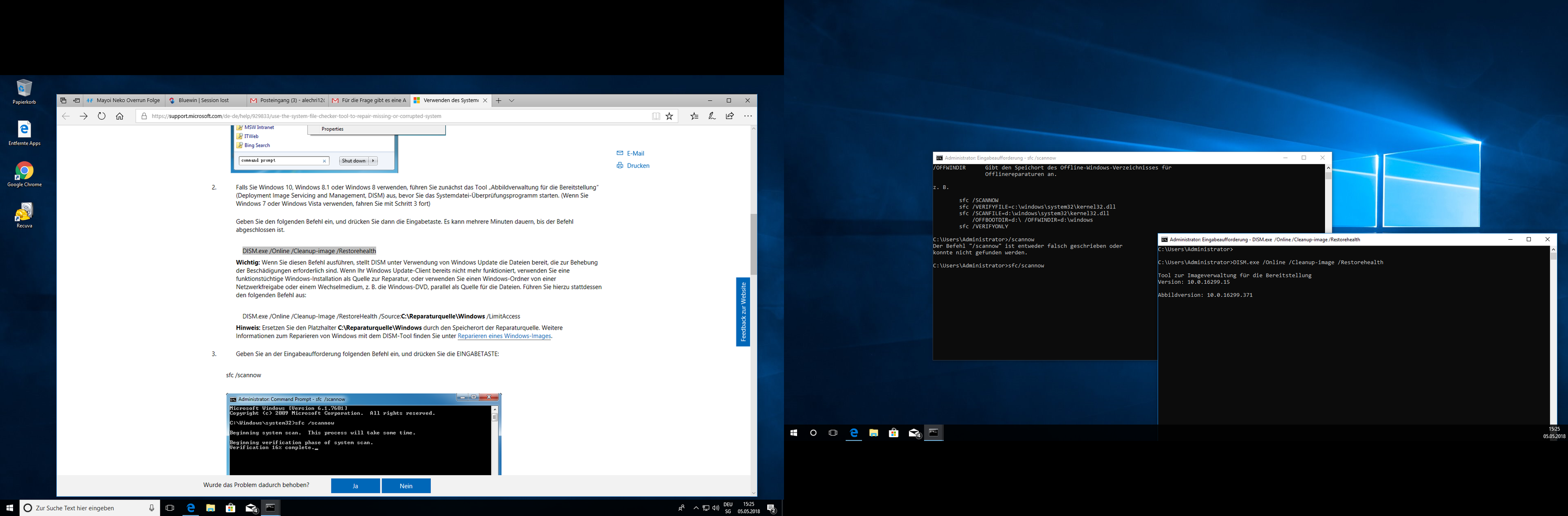Go forward in Edge browser
Viewport: 1568px width, 516px height.
click(x=84, y=116)
